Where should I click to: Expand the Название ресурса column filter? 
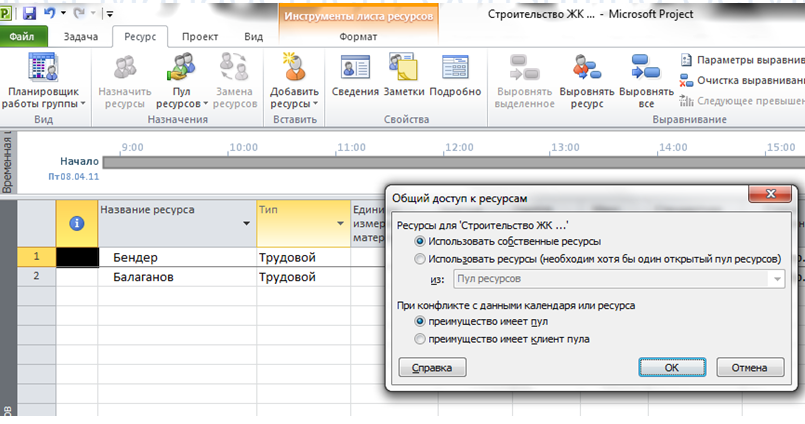tap(246, 223)
